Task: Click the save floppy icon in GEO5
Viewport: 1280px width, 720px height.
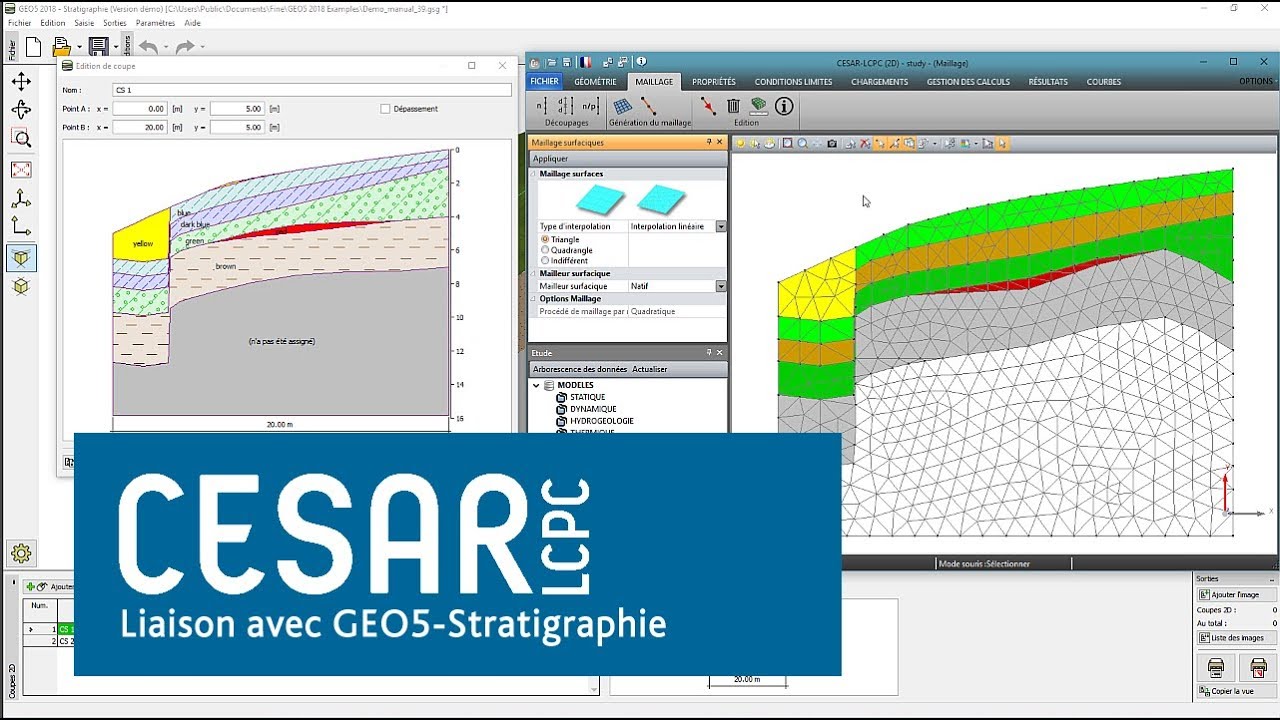Action: coord(98,46)
